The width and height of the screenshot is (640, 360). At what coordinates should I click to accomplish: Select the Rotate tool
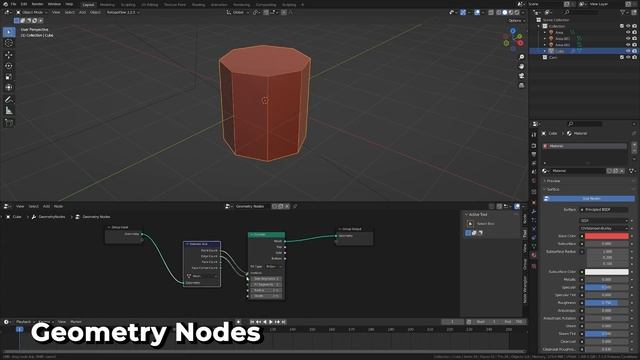coord(9,66)
